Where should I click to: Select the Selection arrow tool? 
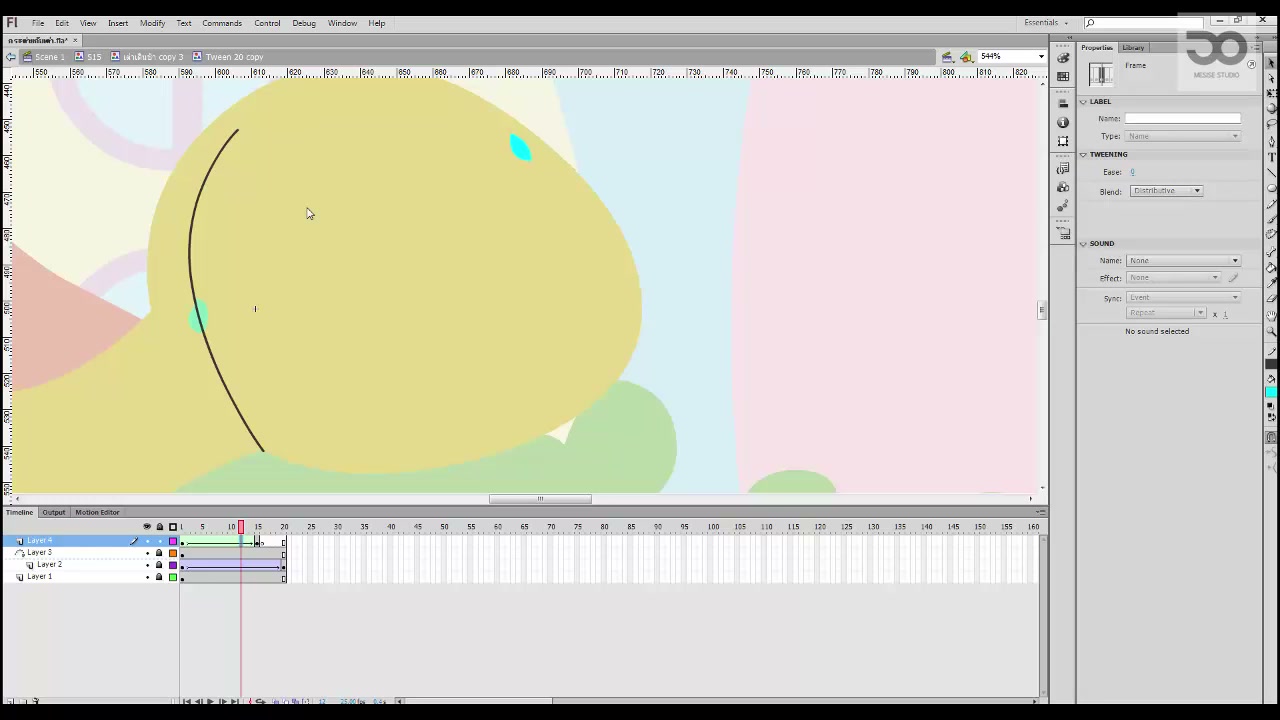pos(1271,62)
